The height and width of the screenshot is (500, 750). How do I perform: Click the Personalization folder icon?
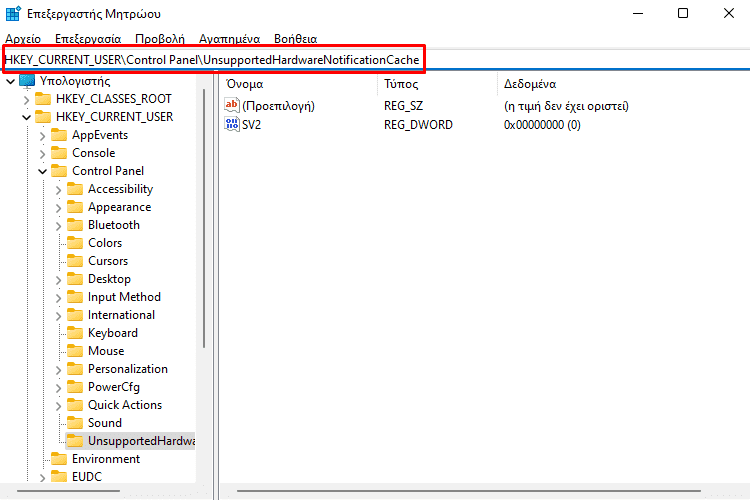click(x=75, y=369)
